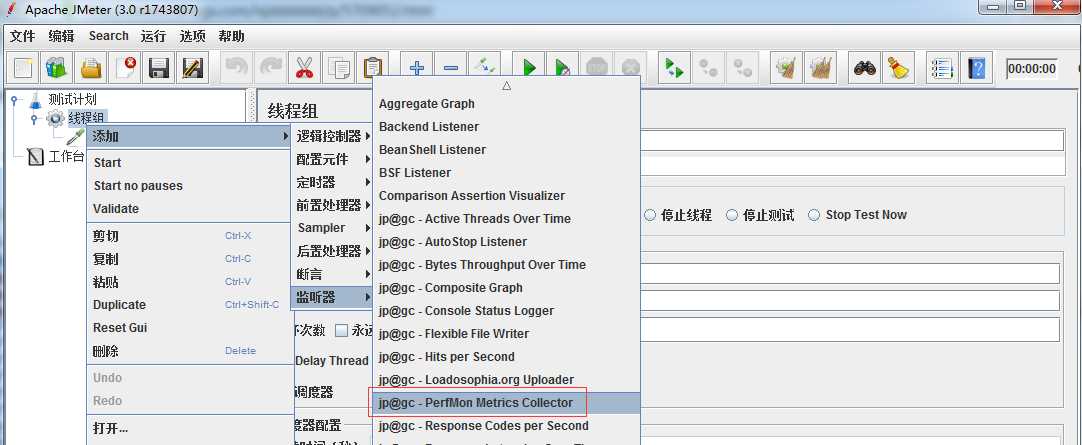Click the Reset Search broom icon
1082x445 pixels.
point(898,68)
